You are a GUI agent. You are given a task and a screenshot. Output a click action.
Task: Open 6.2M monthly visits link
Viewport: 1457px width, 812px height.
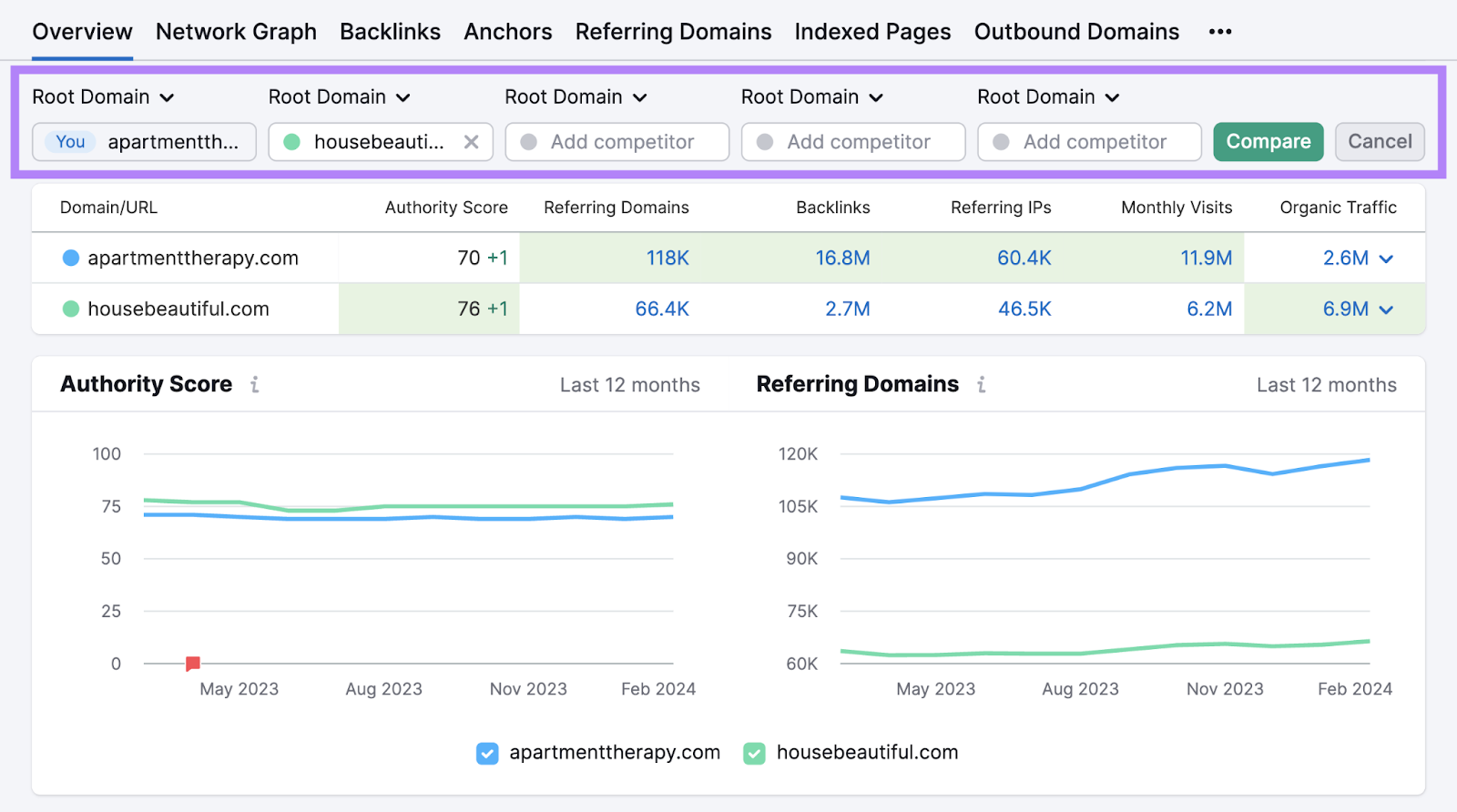pyautogui.click(x=1209, y=309)
